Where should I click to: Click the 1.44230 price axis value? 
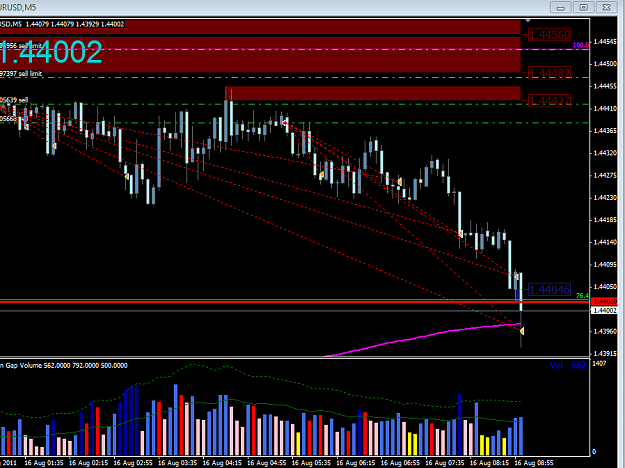[x=605, y=198]
